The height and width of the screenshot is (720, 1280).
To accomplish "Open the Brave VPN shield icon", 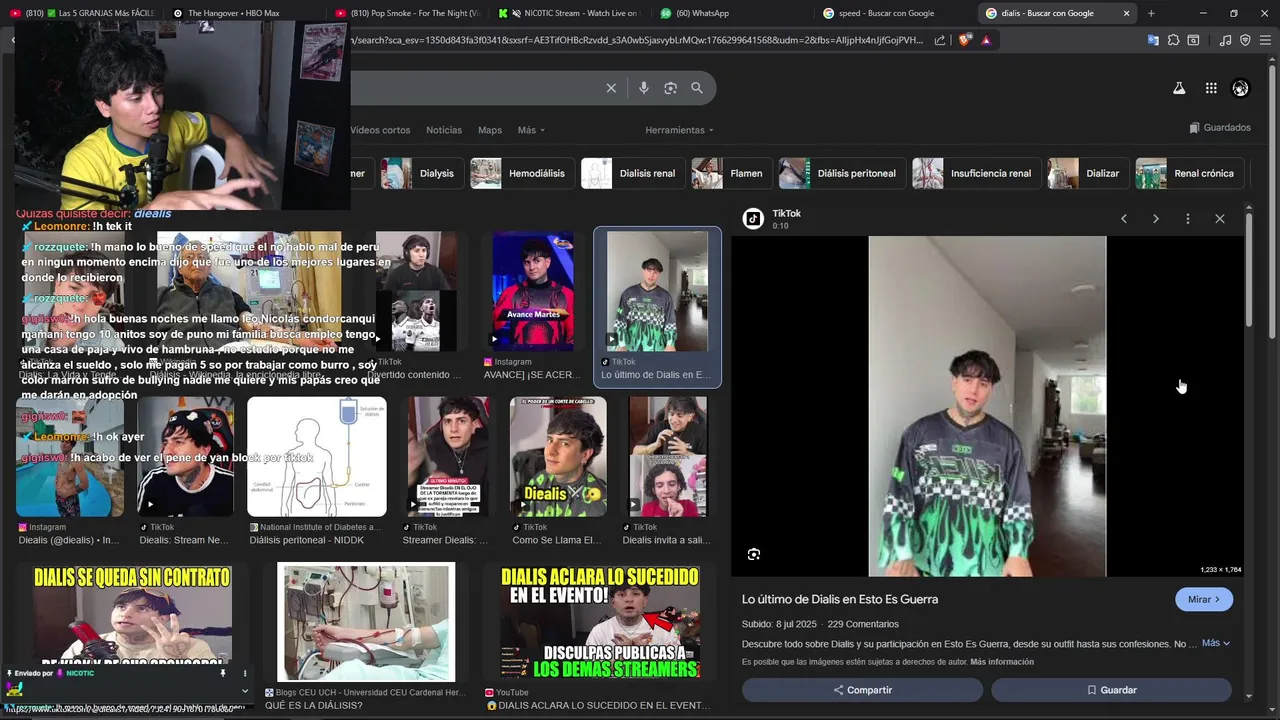I will (x=1245, y=40).
